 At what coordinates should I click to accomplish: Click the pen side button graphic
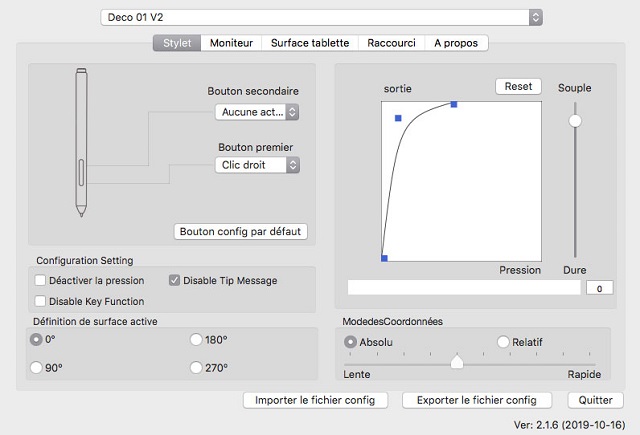(x=81, y=172)
